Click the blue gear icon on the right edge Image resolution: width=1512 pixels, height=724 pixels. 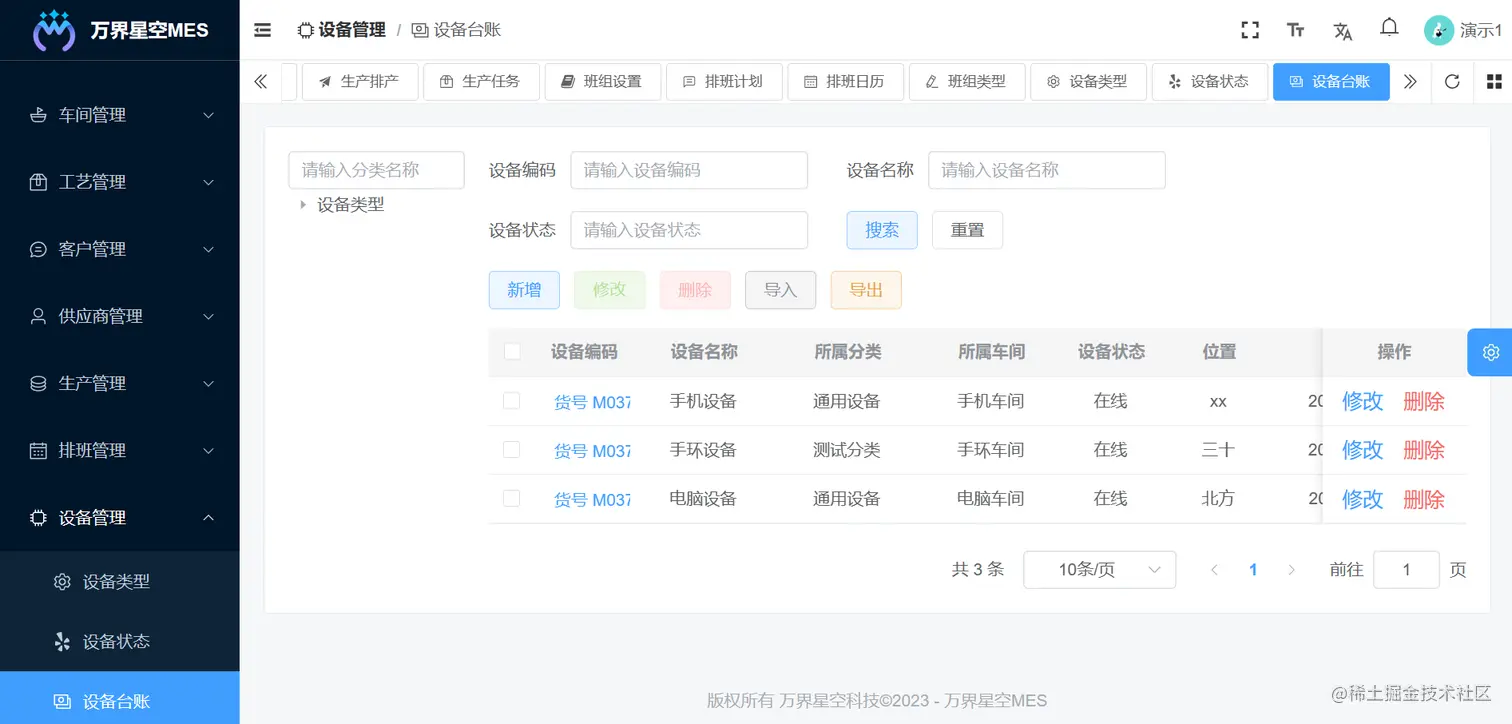(1490, 352)
